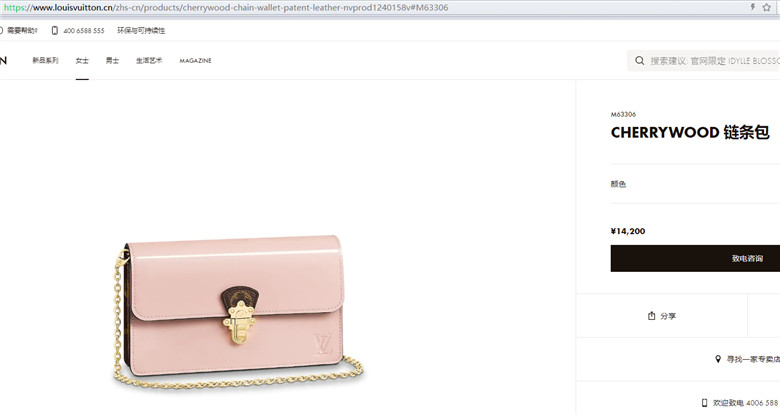Image resolution: width=780 pixels, height=415 pixels.
Task: Click the browser address bar URL
Action: click(226, 7)
